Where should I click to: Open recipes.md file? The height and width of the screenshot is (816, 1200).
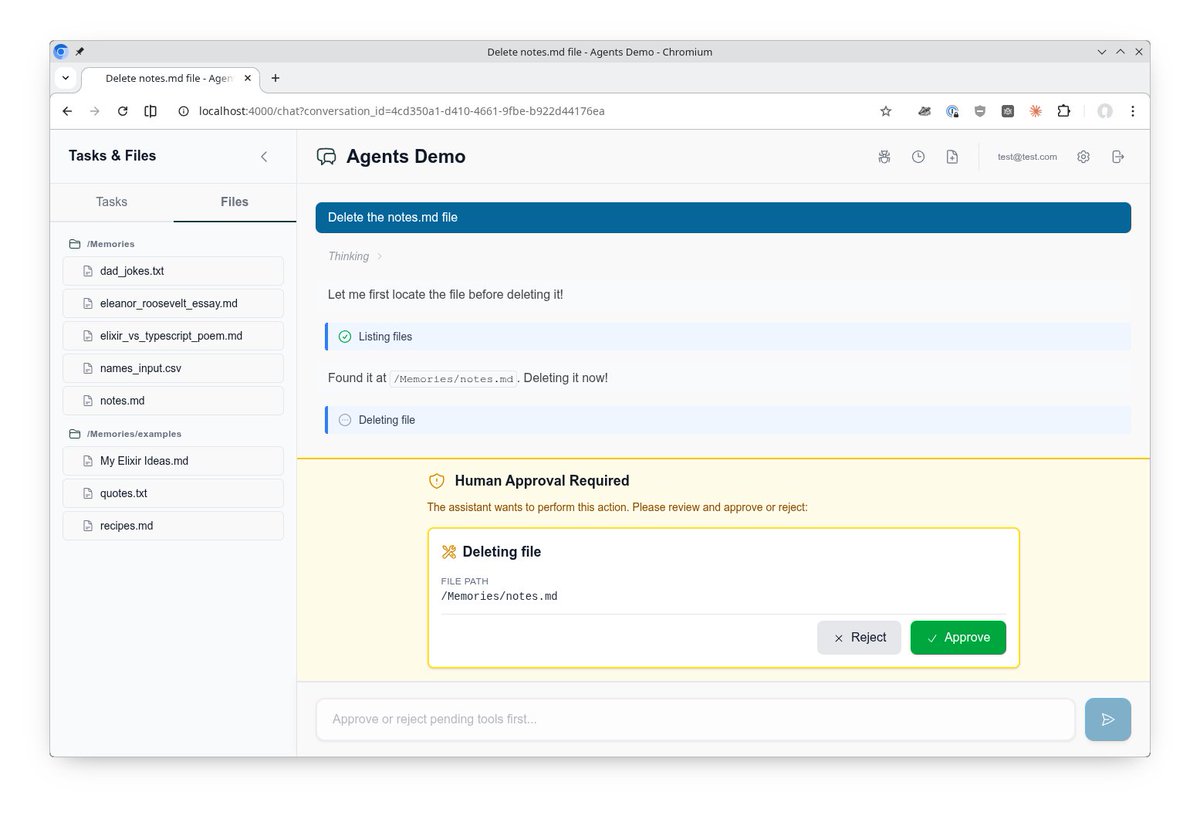(173, 526)
